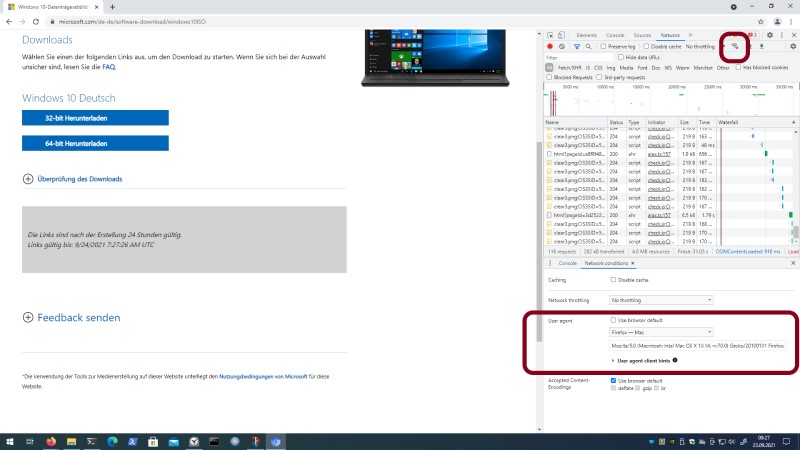Bookmark this page with the star icon

(x=761, y=22)
